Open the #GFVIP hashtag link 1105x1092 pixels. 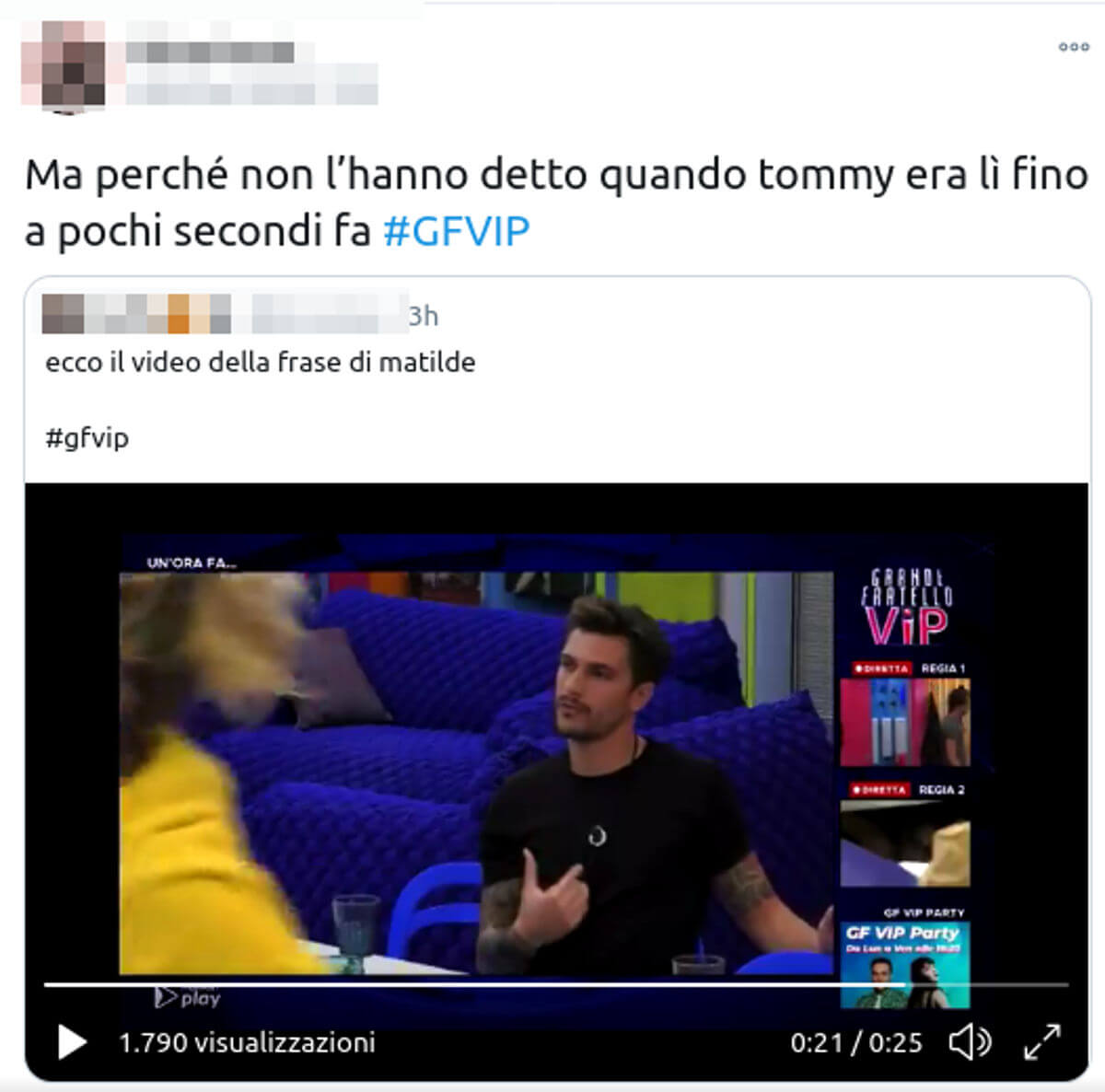[456, 230]
